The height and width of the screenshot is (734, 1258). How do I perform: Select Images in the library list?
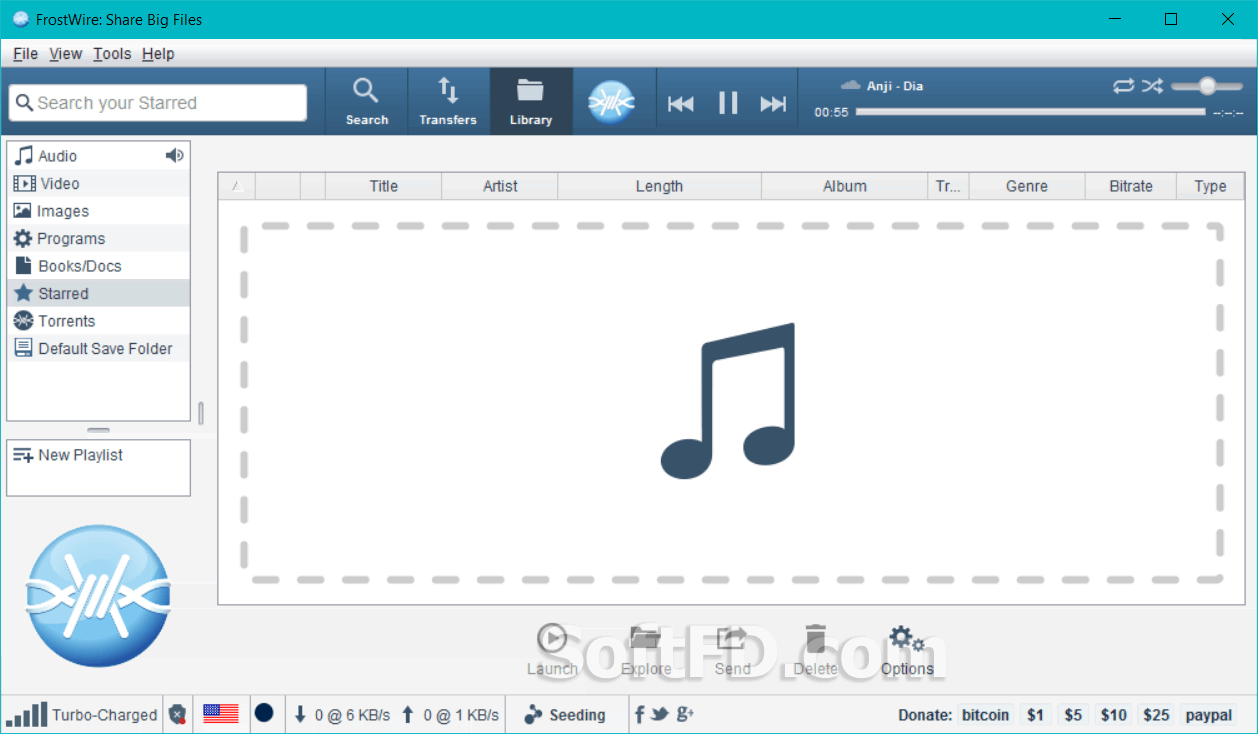(x=98, y=211)
